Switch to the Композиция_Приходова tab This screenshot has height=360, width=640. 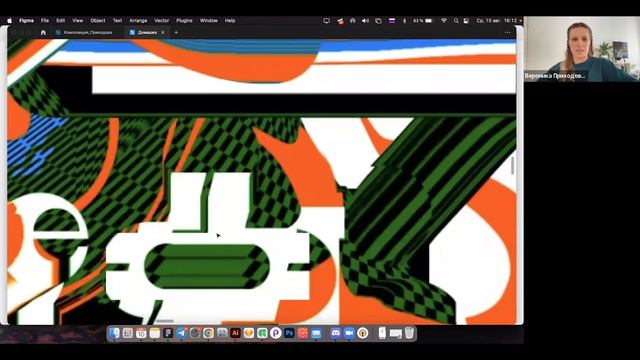point(84,32)
